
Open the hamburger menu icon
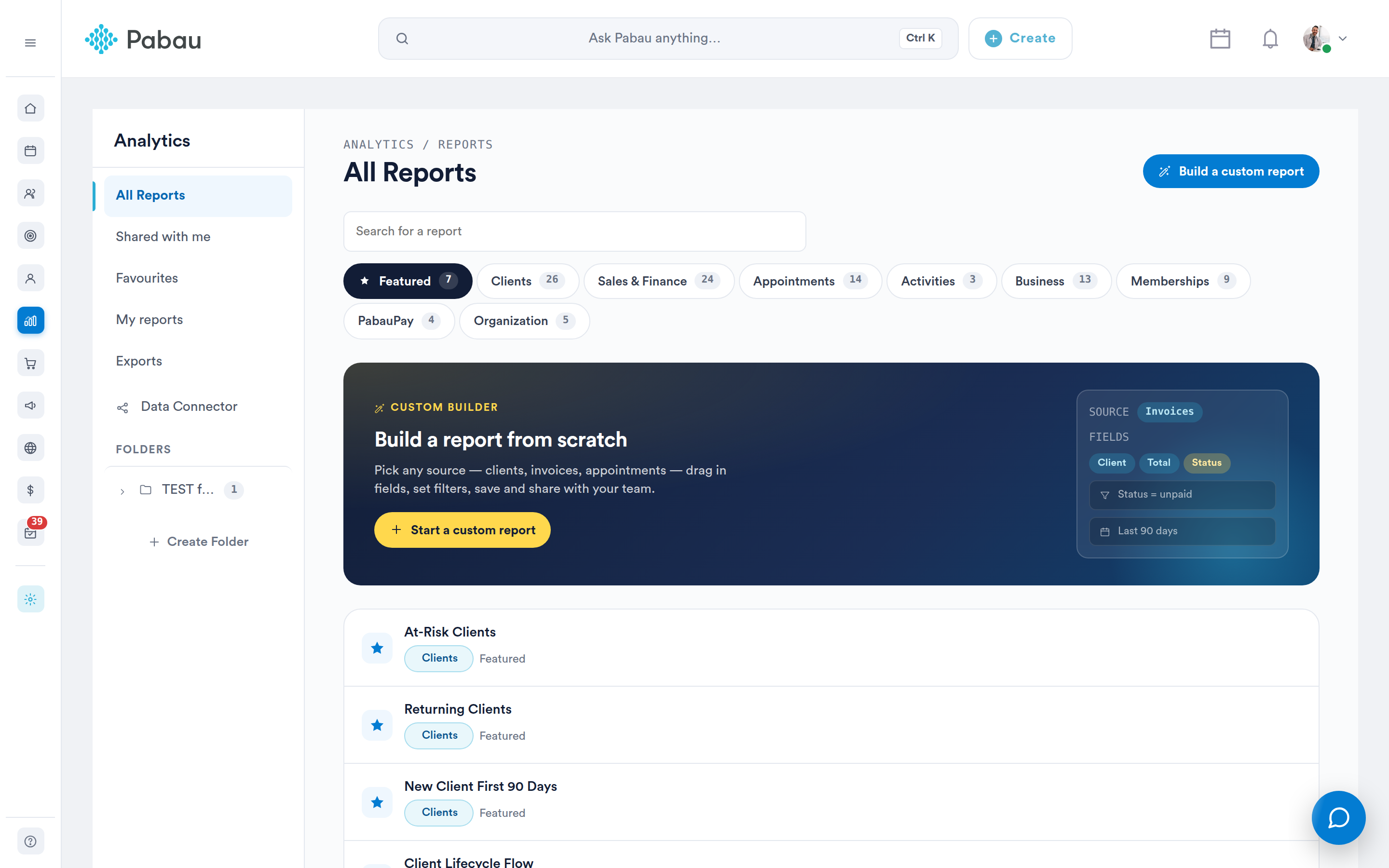(x=30, y=43)
